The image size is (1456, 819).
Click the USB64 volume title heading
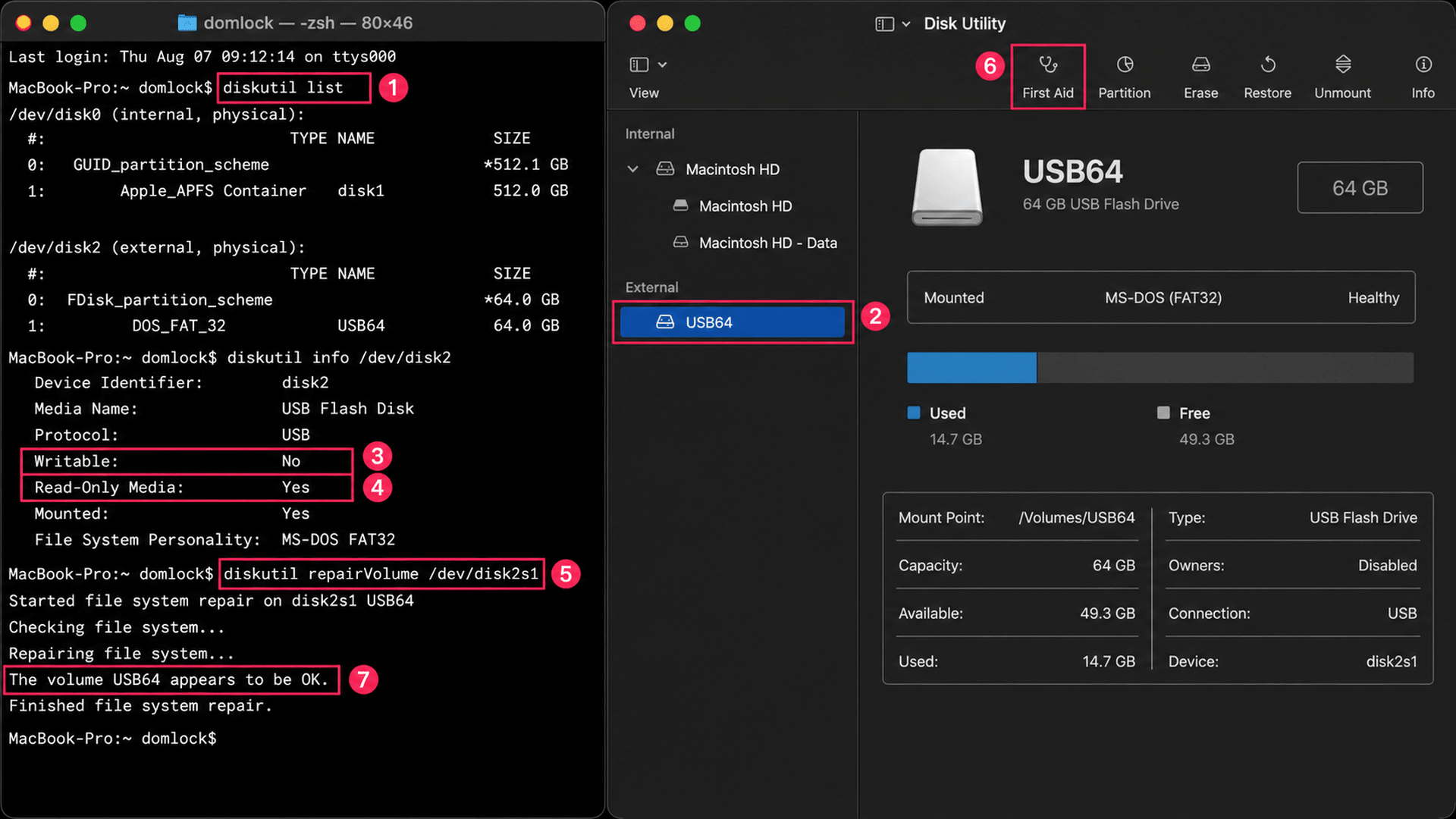[x=1072, y=172]
